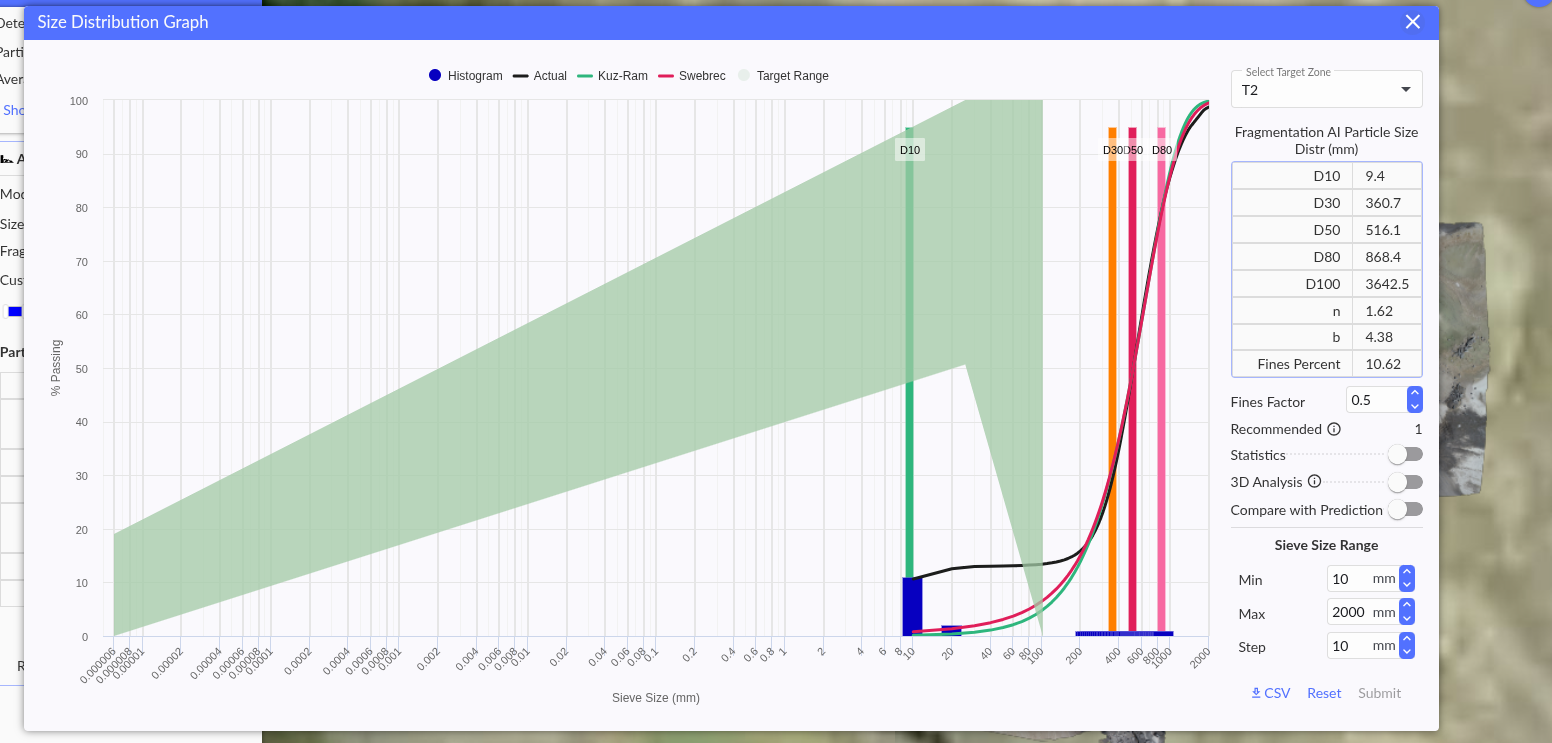
Task: Open the Select Target Zone dropdown
Action: [x=1326, y=90]
